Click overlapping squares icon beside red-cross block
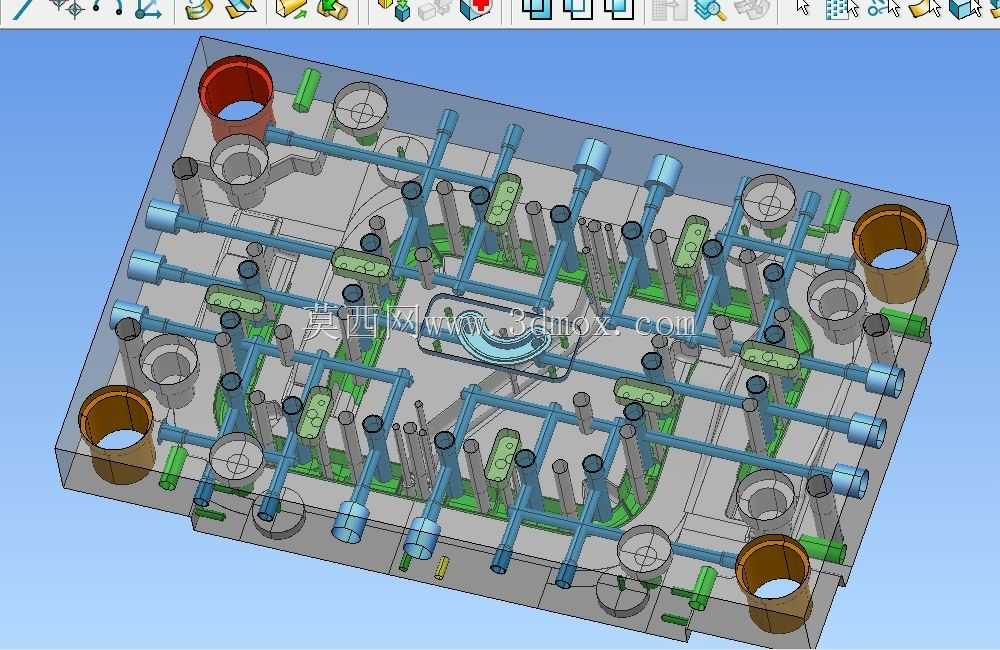 536,8
